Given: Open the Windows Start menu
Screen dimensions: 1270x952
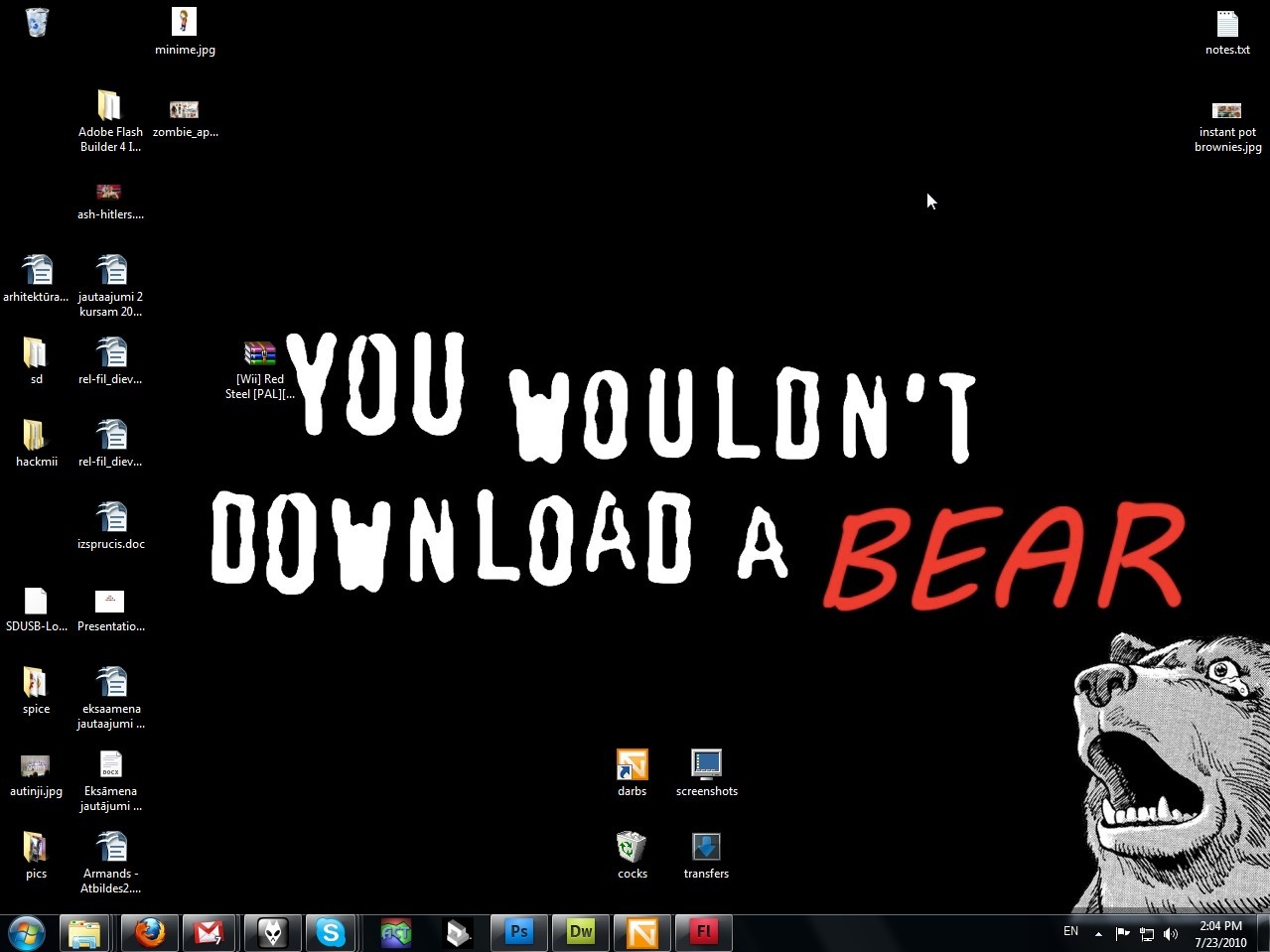Looking at the screenshot, I should pyautogui.click(x=27, y=933).
